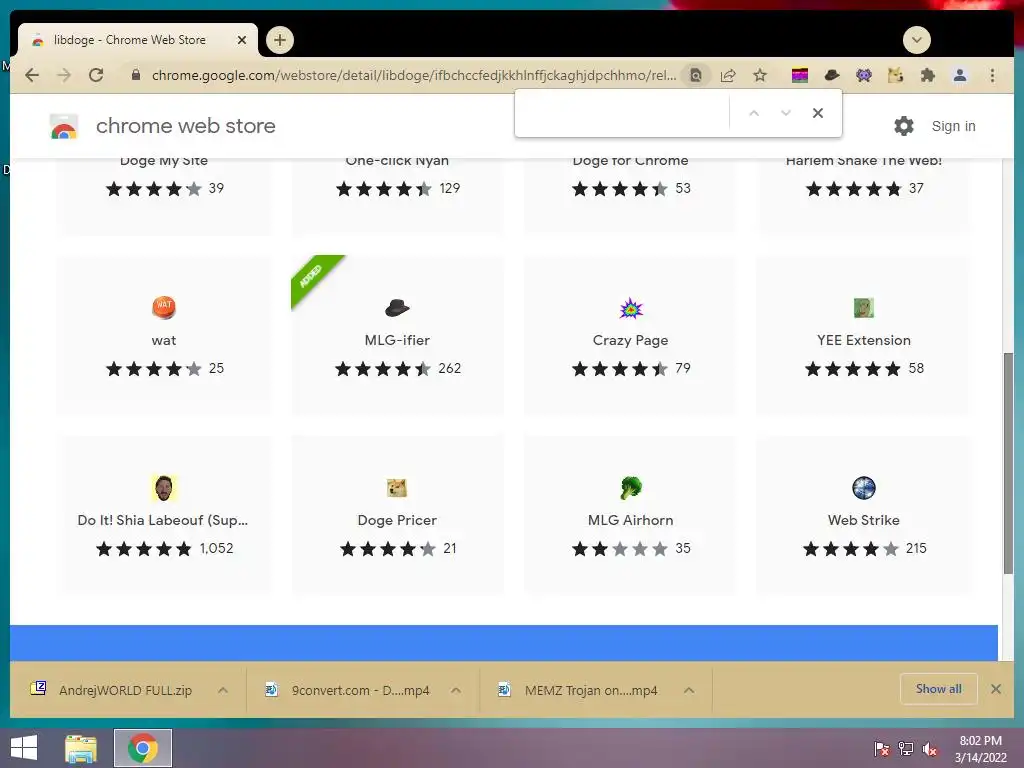Open File Explorer from the taskbar
The image size is (1024, 768).
81,748
